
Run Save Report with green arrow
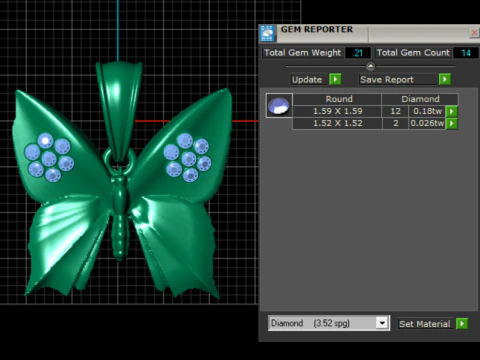(x=445, y=79)
